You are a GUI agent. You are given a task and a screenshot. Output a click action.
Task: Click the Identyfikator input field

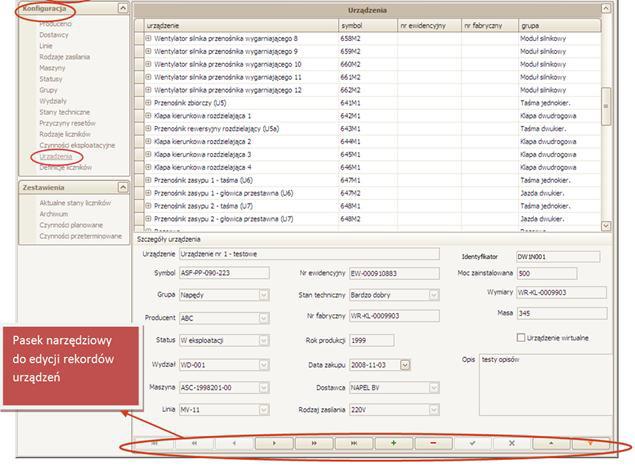tap(558, 256)
